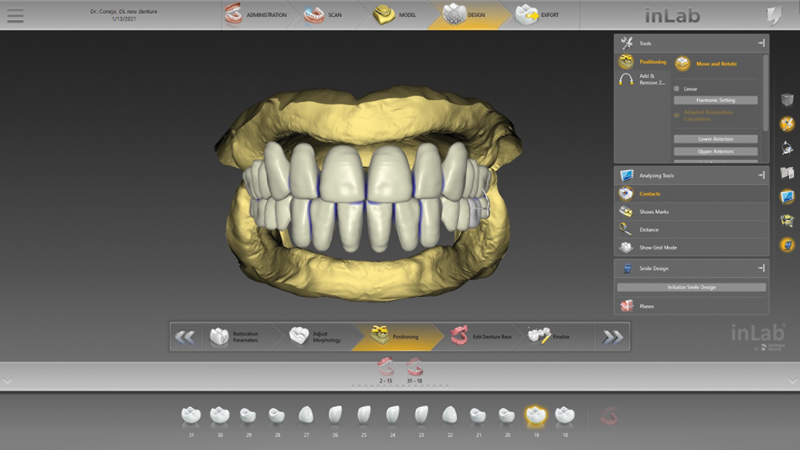Toggle Adapted Restoration Calculation checkbox
Image resolution: width=800 pixels, height=450 pixels.
click(677, 114)
